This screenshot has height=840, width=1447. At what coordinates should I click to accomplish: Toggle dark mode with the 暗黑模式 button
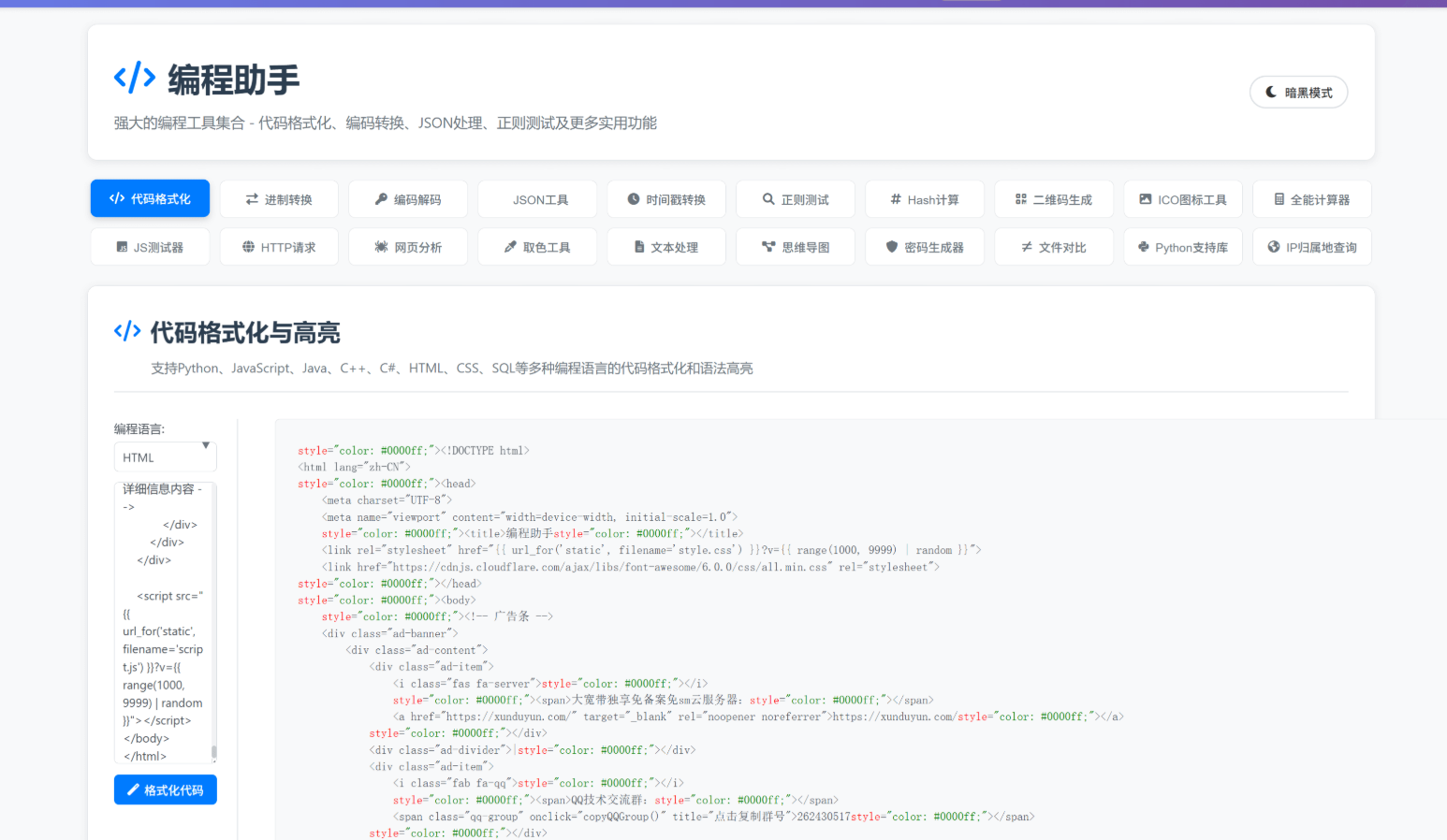[1298, 92]
